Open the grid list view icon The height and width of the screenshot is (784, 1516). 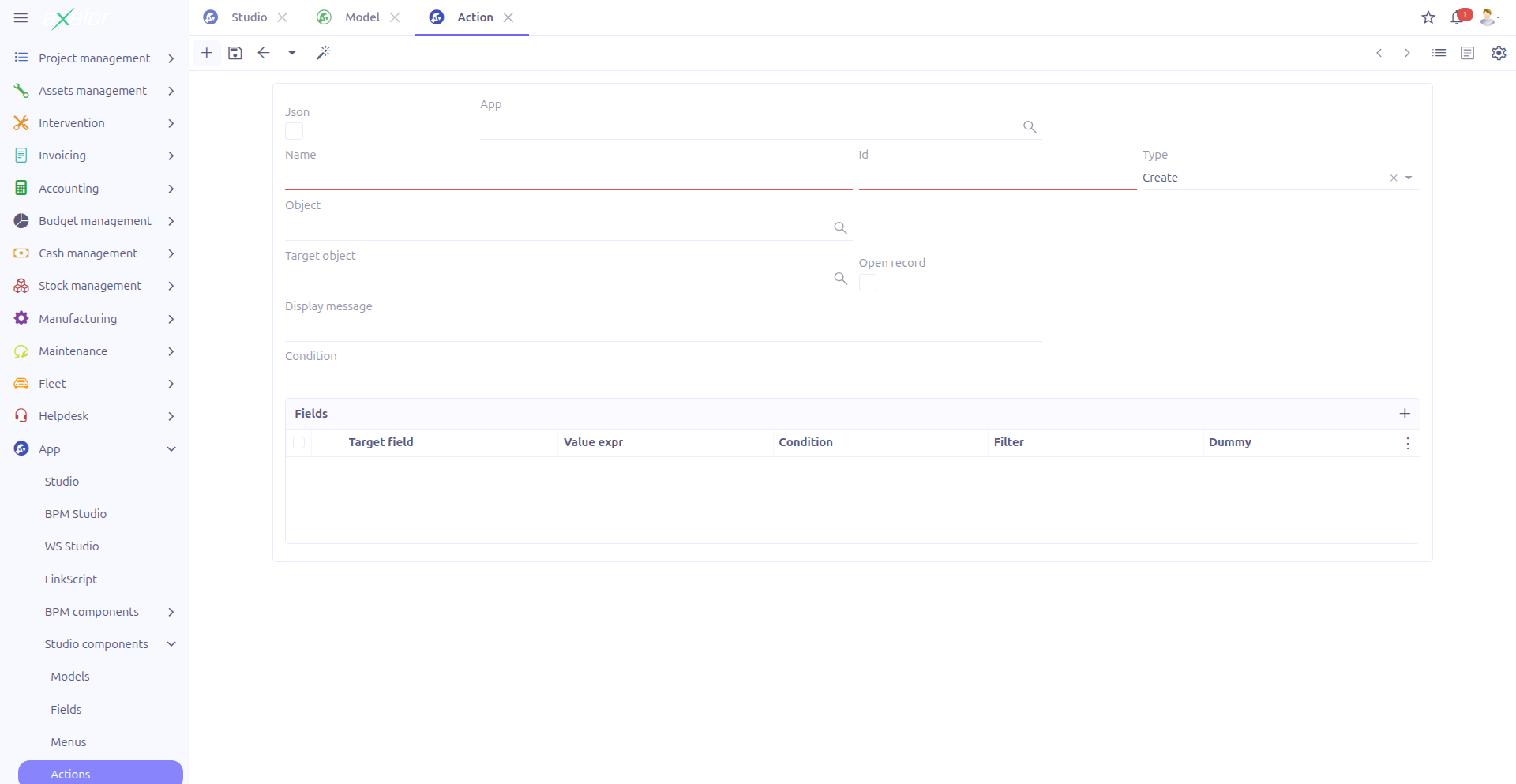tap(1439, 53)
